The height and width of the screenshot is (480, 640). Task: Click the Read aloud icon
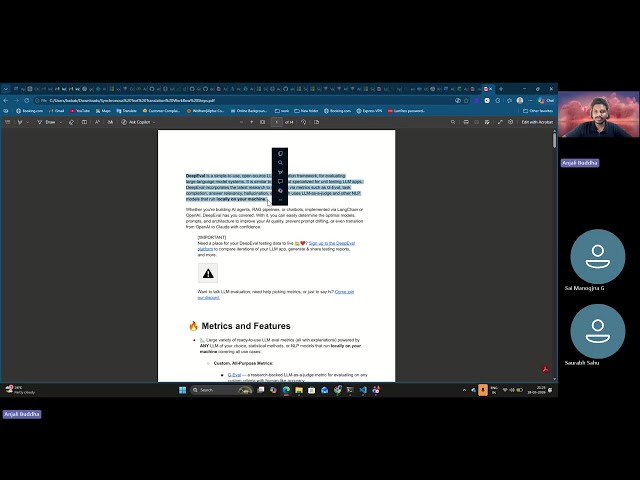97,122
